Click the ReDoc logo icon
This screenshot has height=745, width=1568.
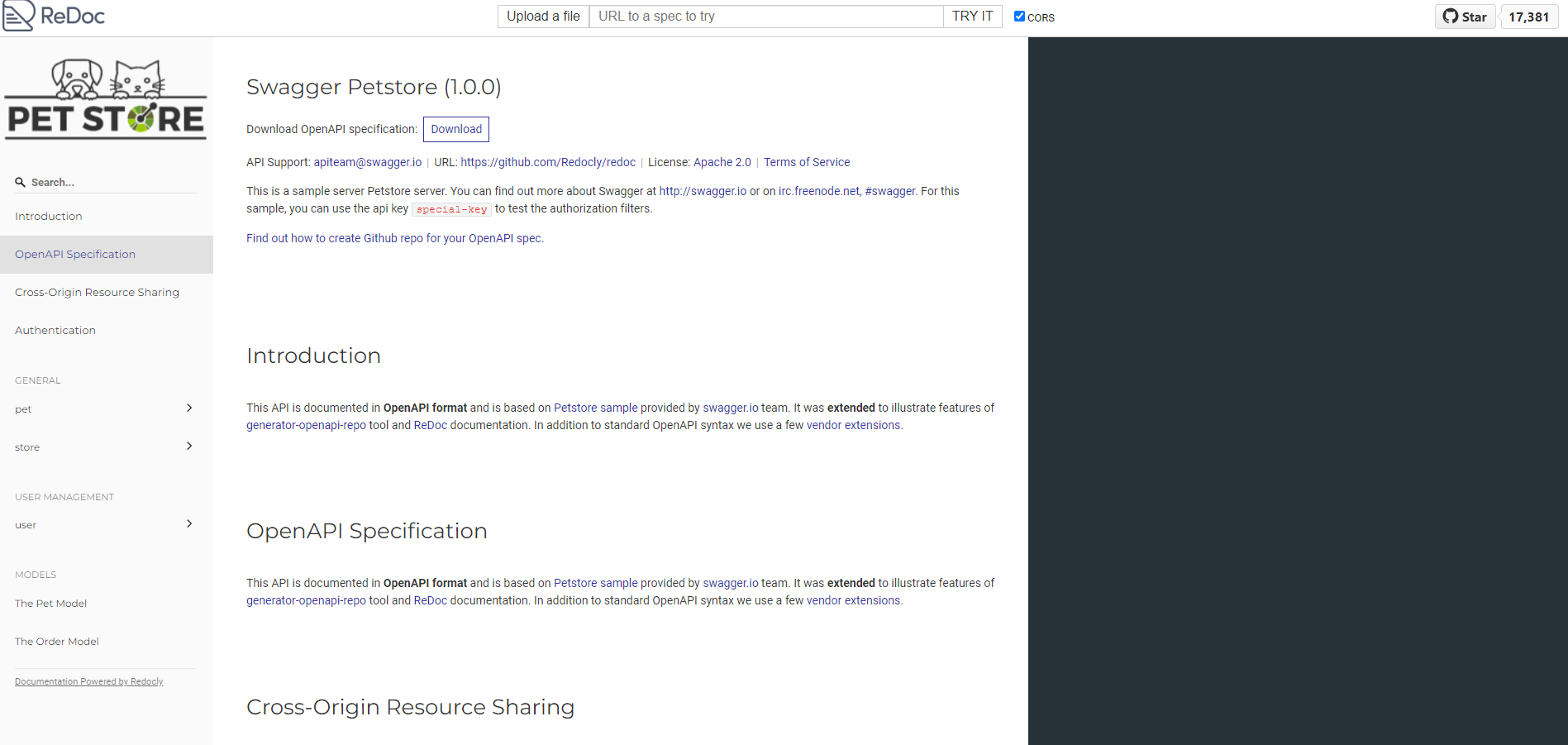point(18,15)
